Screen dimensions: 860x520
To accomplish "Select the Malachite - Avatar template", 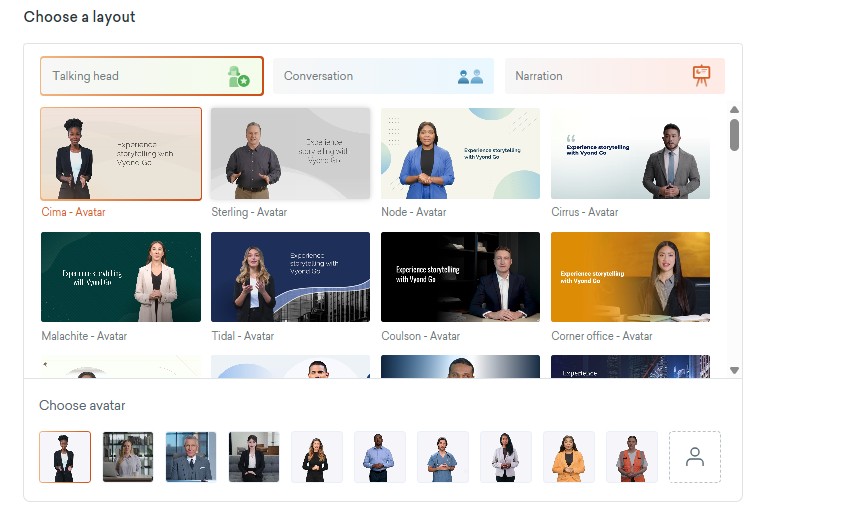I will (x=121, y=277).
